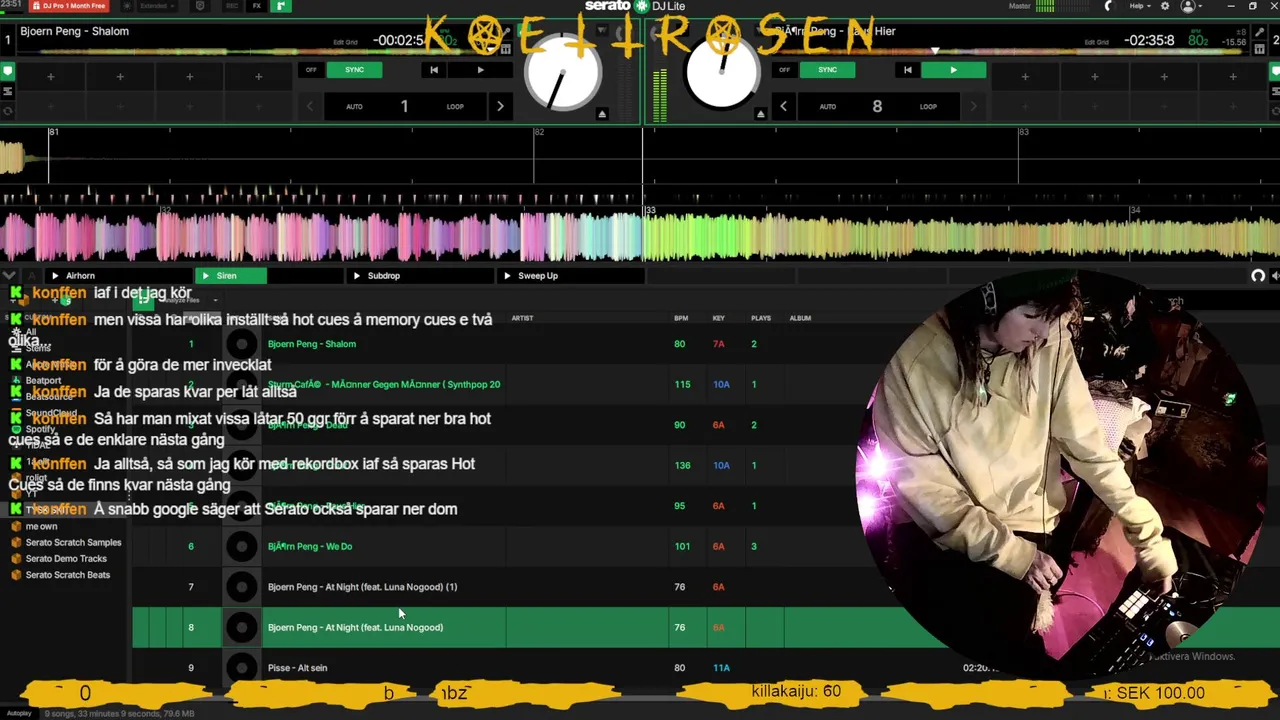Screen dimensions: 1280x720
Task: Toggle the OFF button on right deck
Action: tap(784, 70)
